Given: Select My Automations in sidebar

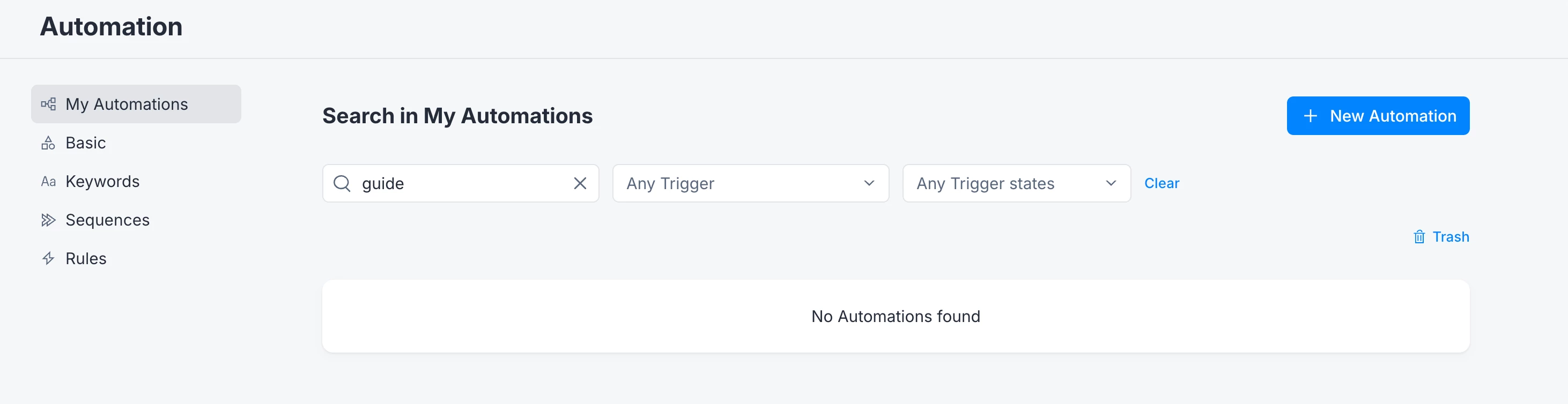Looking at the screenshot, I should pos(136,104).
